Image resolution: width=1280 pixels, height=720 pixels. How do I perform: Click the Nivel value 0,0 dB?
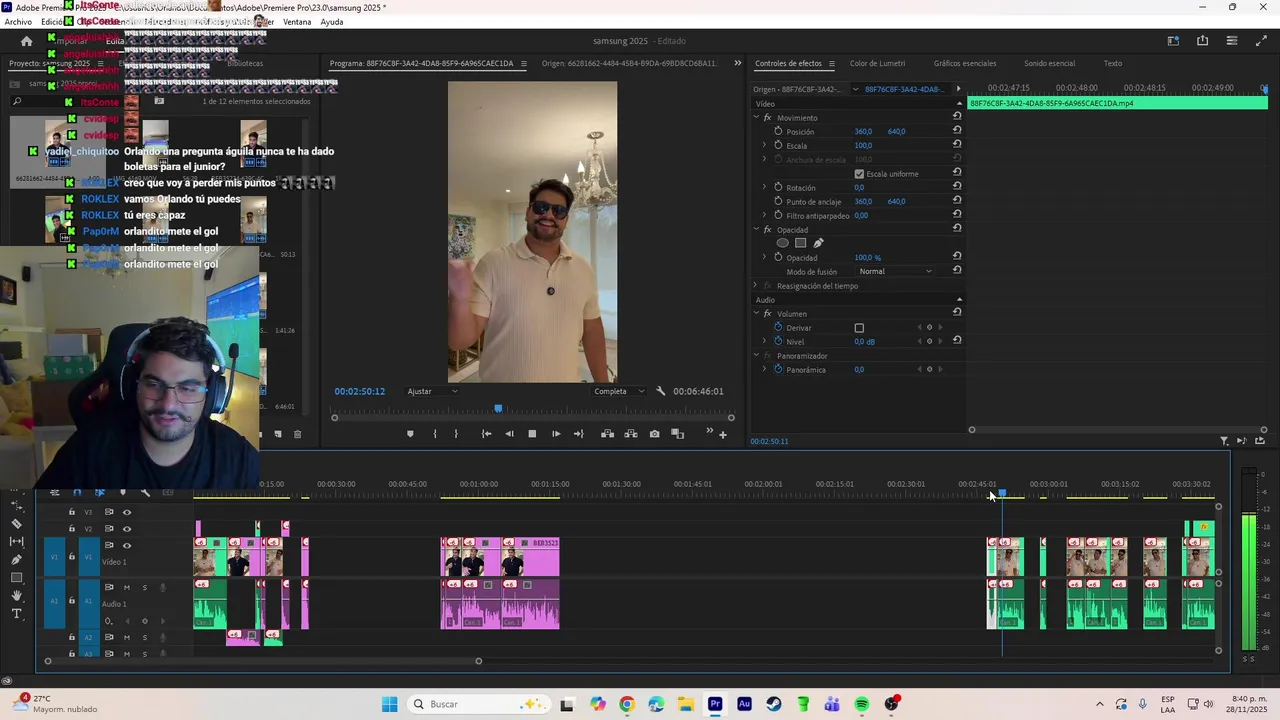864,342
